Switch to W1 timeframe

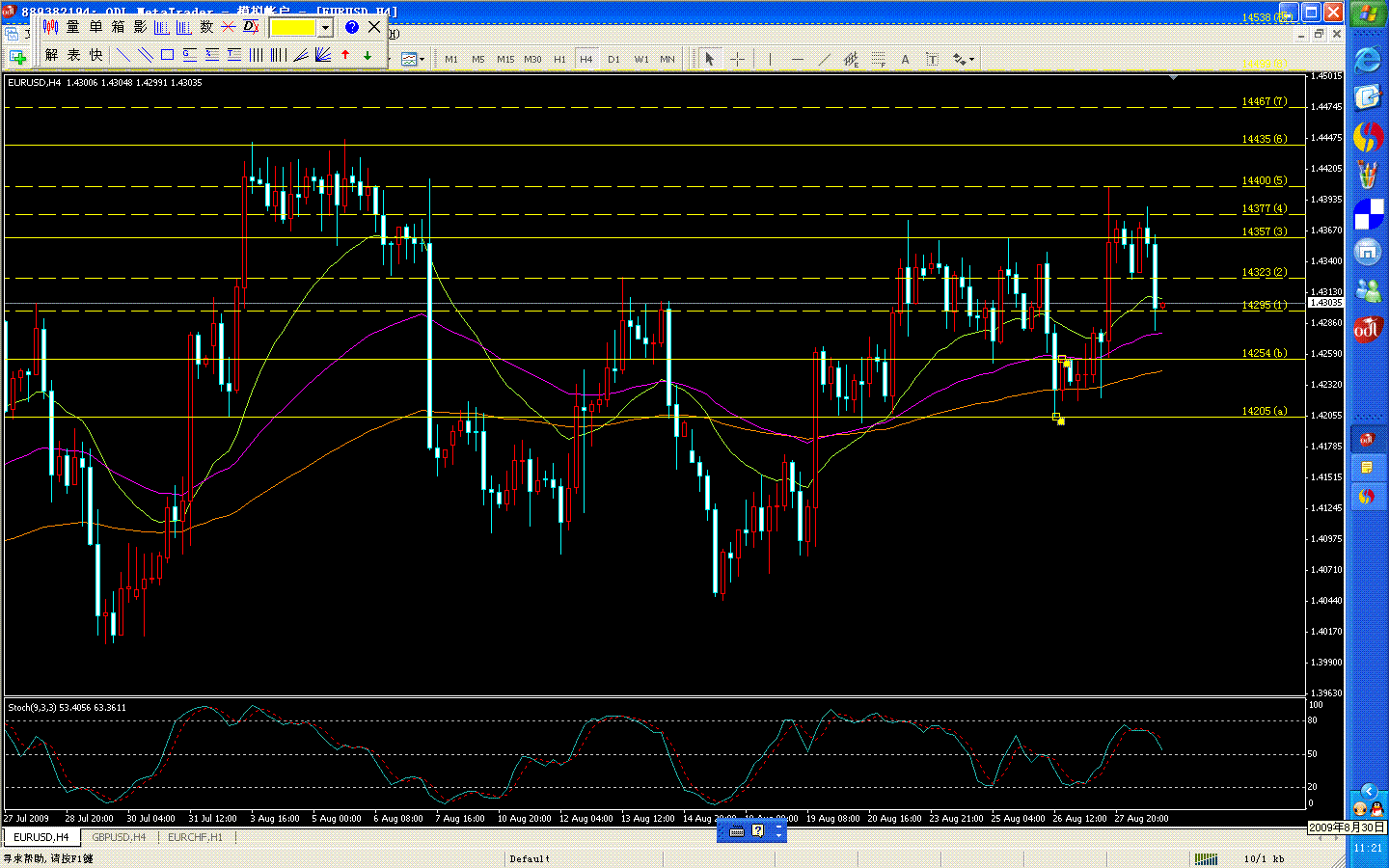(641, 59)
